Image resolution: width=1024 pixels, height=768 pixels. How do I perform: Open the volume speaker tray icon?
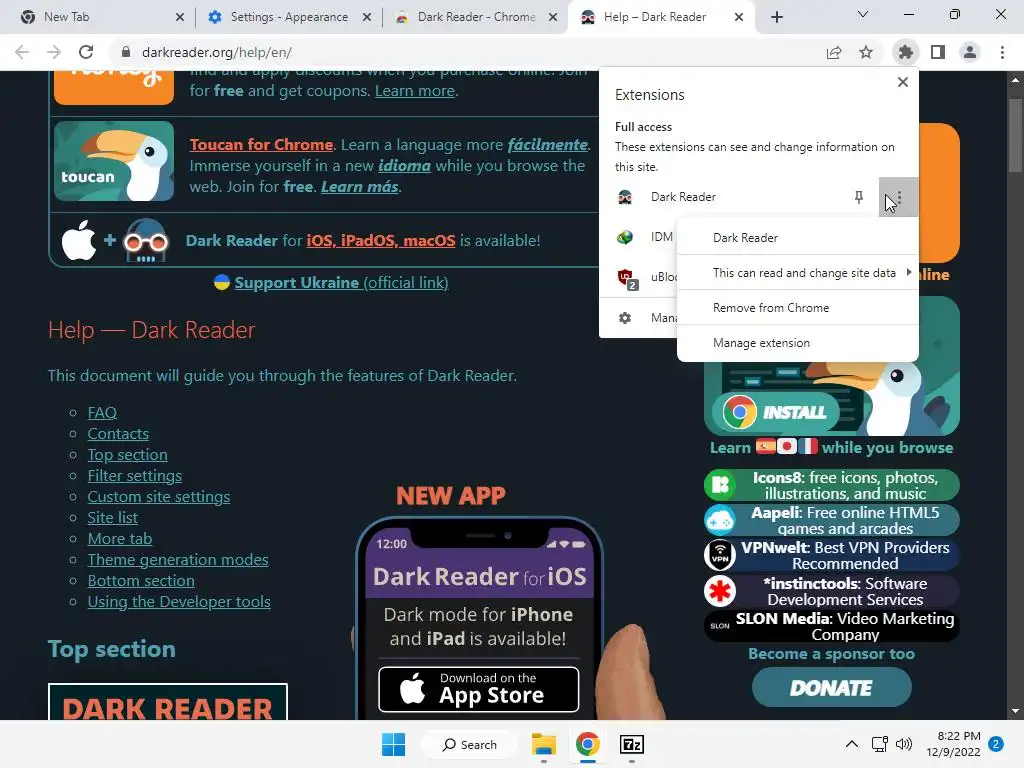[x=904, y=744]
